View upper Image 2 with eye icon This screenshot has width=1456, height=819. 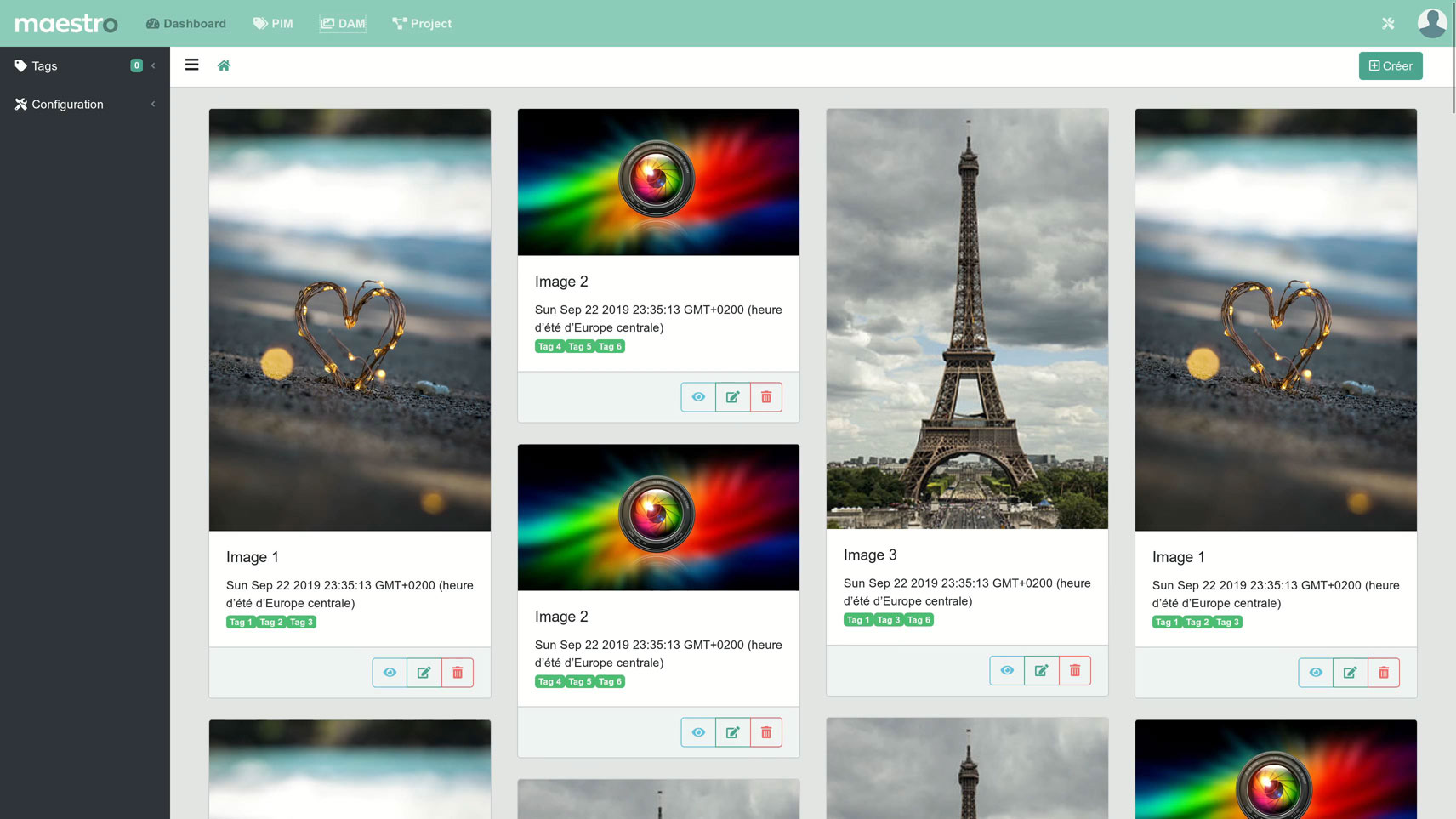point(698,397)
